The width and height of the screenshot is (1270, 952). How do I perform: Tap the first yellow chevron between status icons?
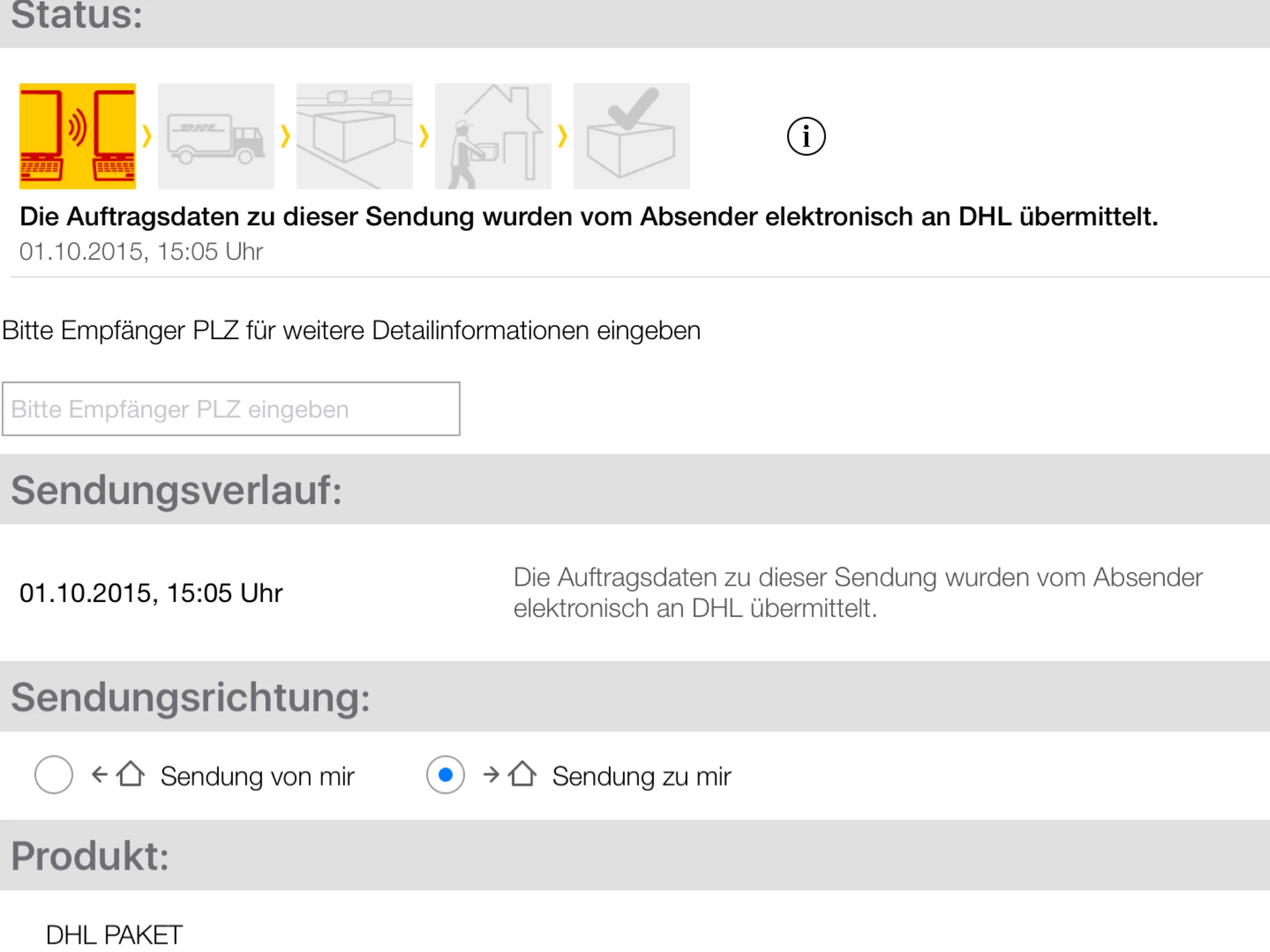coord(147,136)
